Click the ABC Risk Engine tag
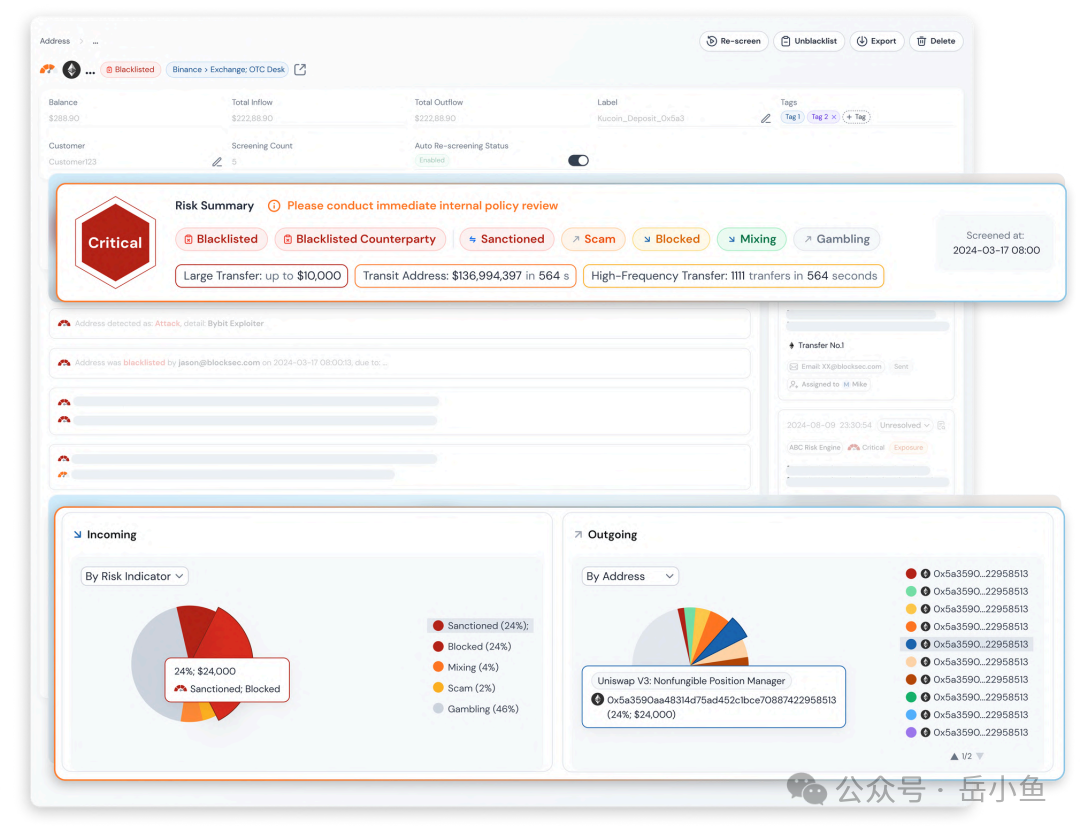Screen dimensions: 1080x832 (x=815, y=448)
